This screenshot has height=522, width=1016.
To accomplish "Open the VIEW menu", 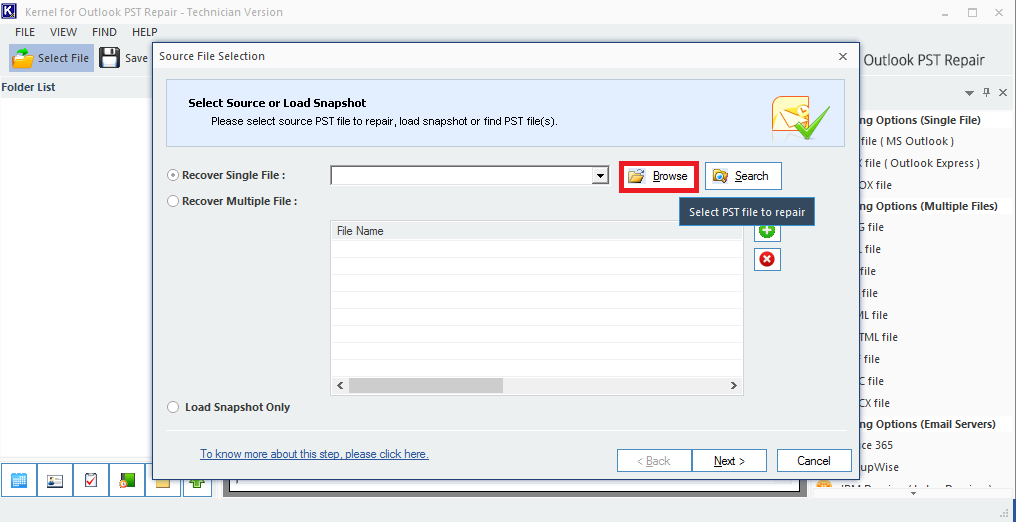I will (x=64, y=32).
